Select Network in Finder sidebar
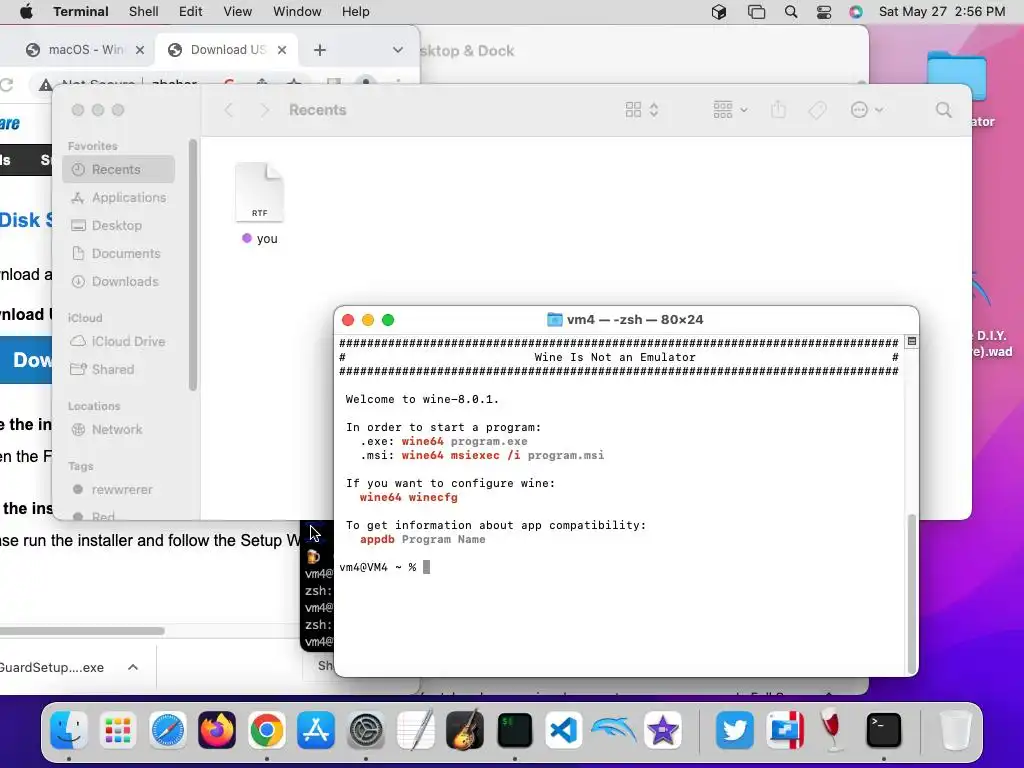 (x=119, y=430)
